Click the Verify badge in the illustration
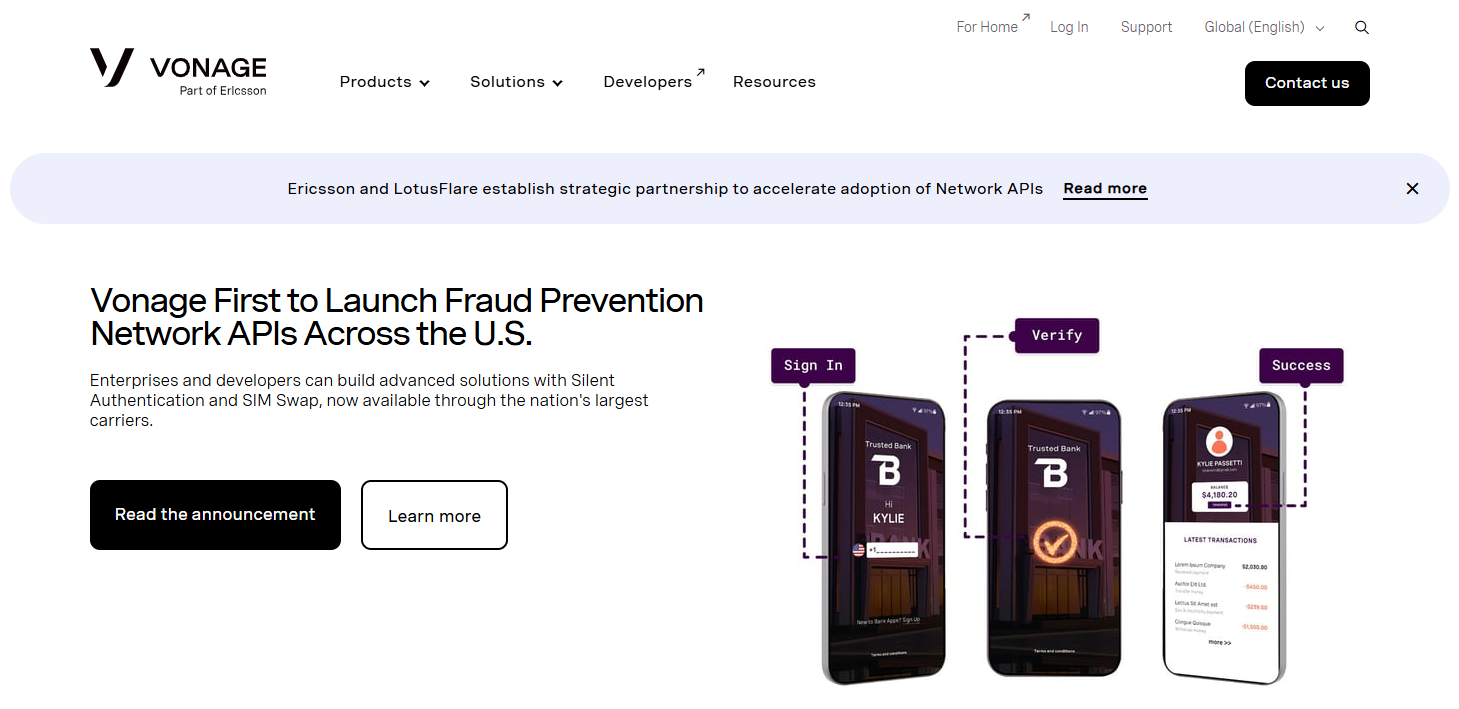This screenshot has width=1459, height=709. pyautogui.click(x=1056, y=335)
